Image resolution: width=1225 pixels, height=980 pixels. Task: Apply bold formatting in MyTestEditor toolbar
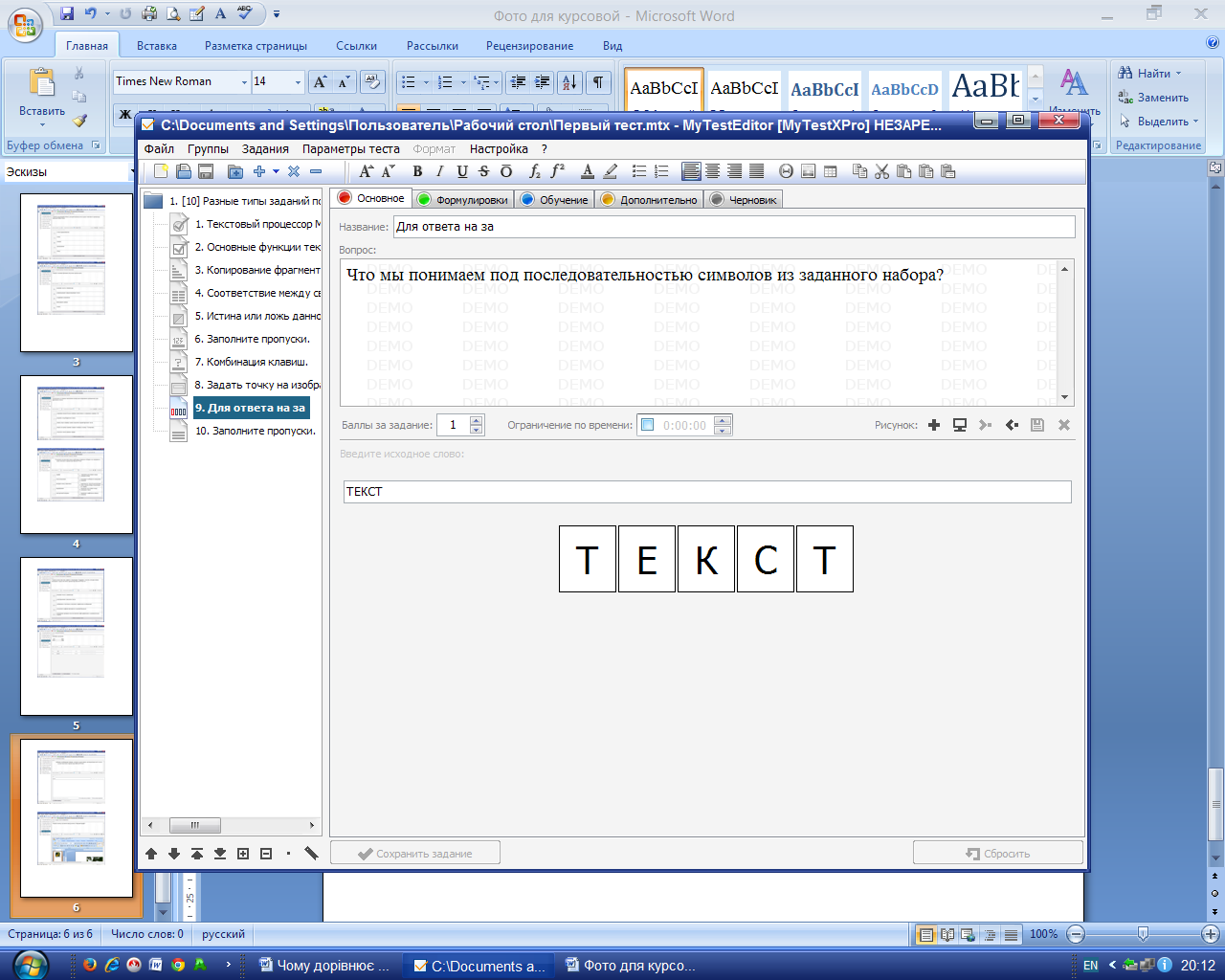(417, 171)
